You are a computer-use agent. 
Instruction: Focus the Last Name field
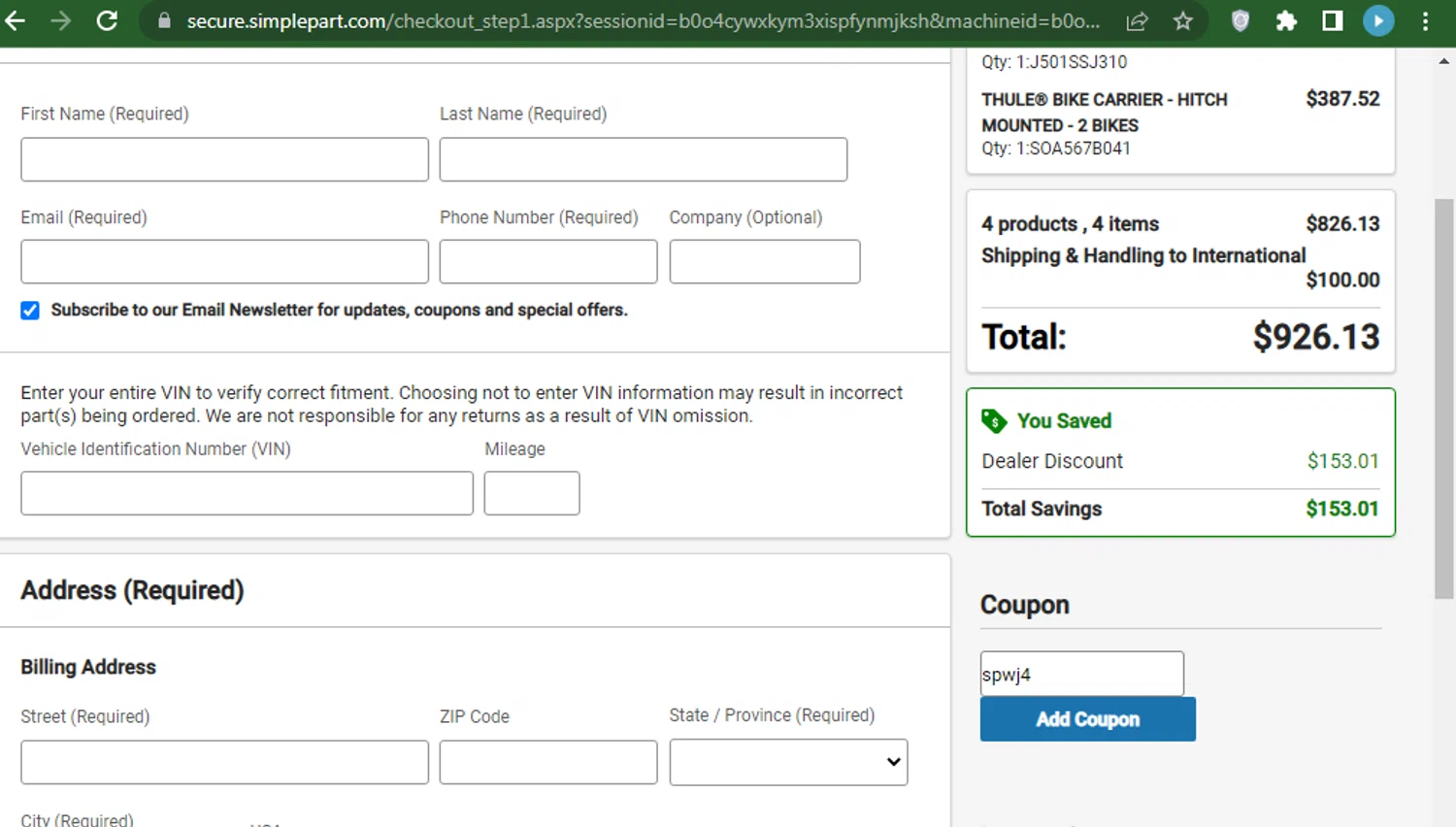point(643,159)
